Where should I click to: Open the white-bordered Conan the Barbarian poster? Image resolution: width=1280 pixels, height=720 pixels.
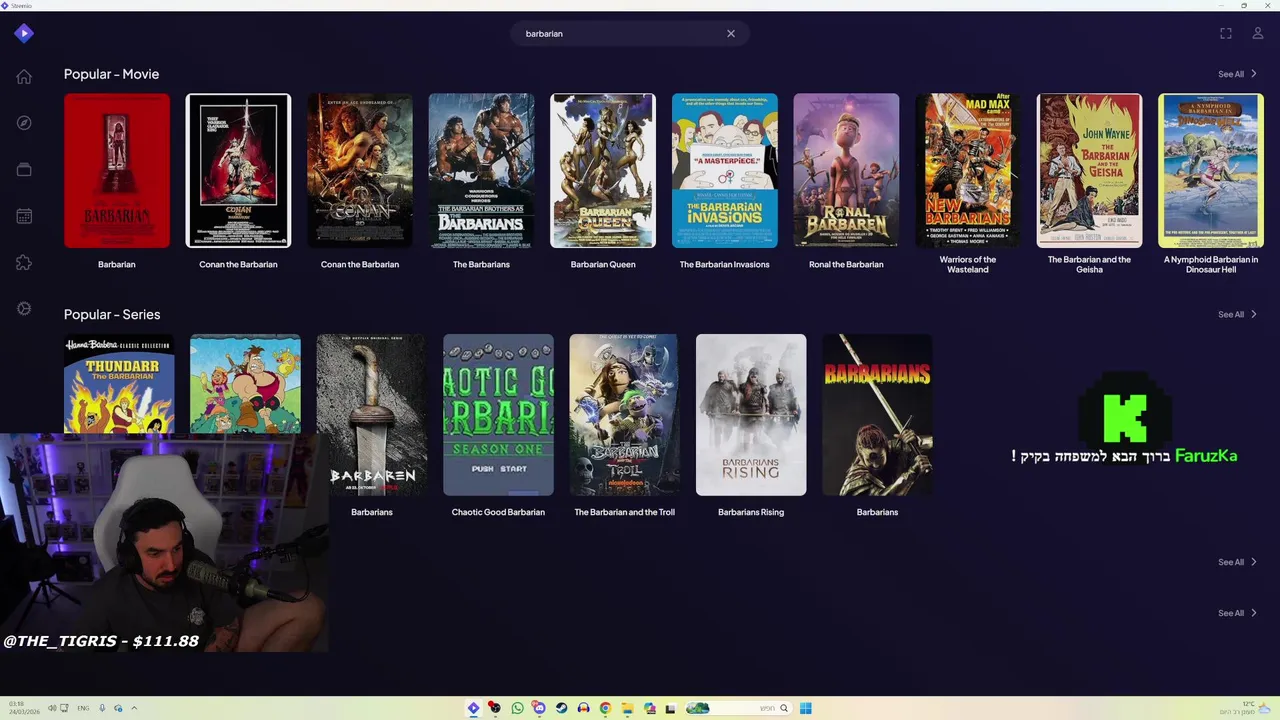click(x=238, y=171)
